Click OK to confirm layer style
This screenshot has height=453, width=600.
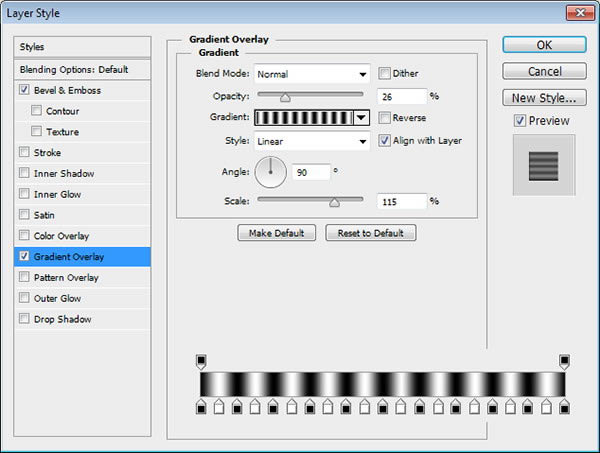click(x=544, y=45)
